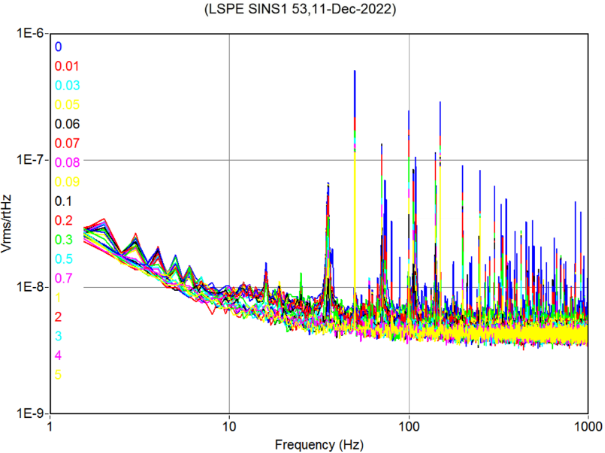This screenshot has height=453, width=605.
Task: Select the black 0.06 legend entry
Action: pyautogui.click(x=66, y=124)
